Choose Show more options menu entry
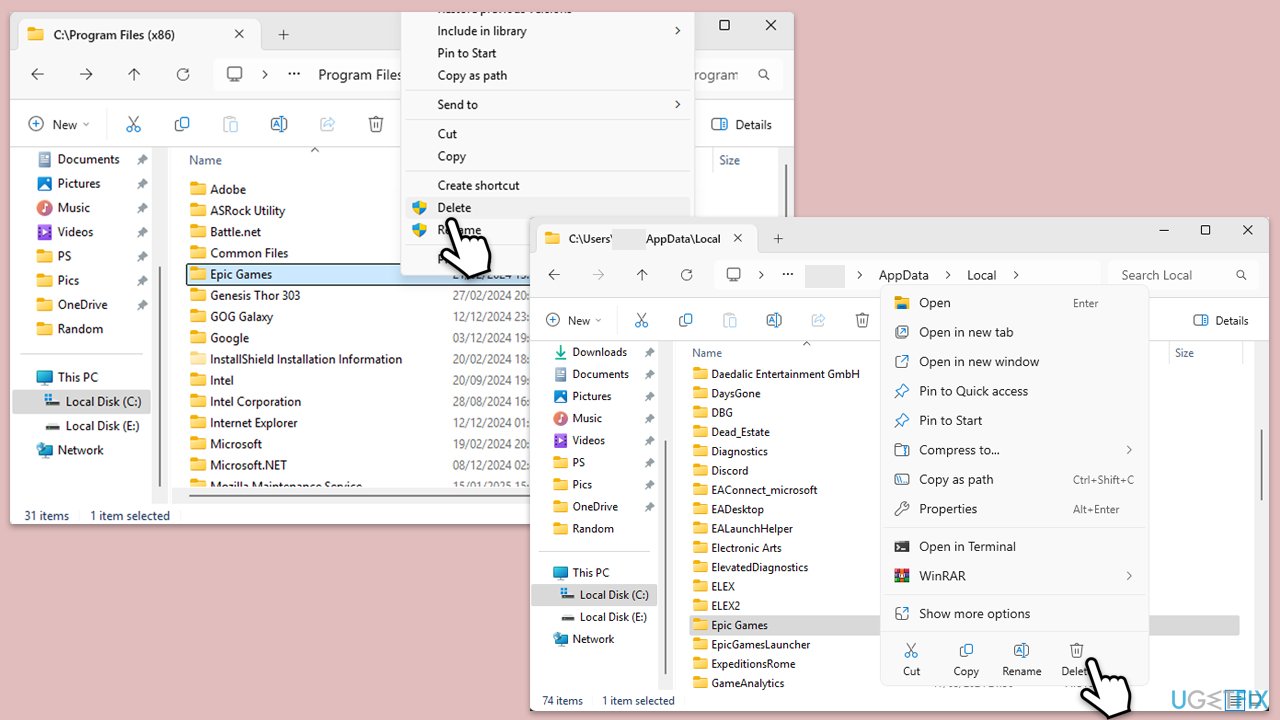This screenshot has height=720, width=1280. tap(974, 614)
